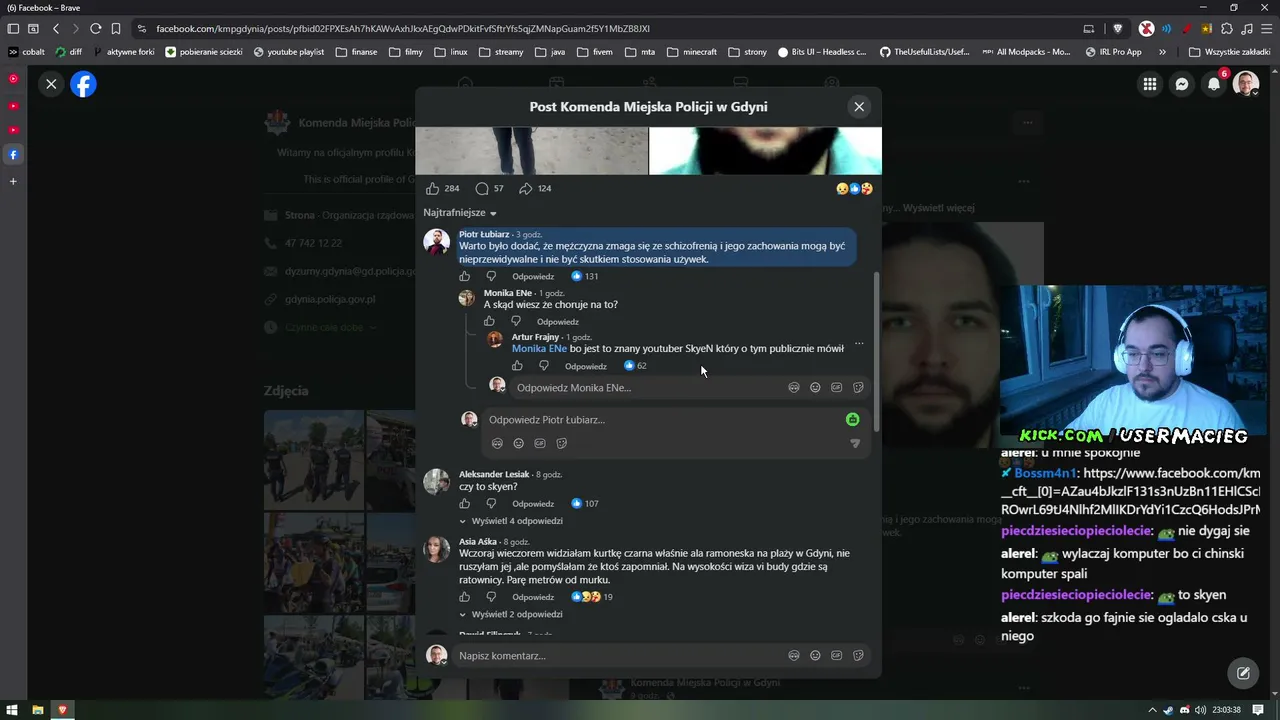
Task: Open a new tab with the plus button
Action: tap(13, 182)
